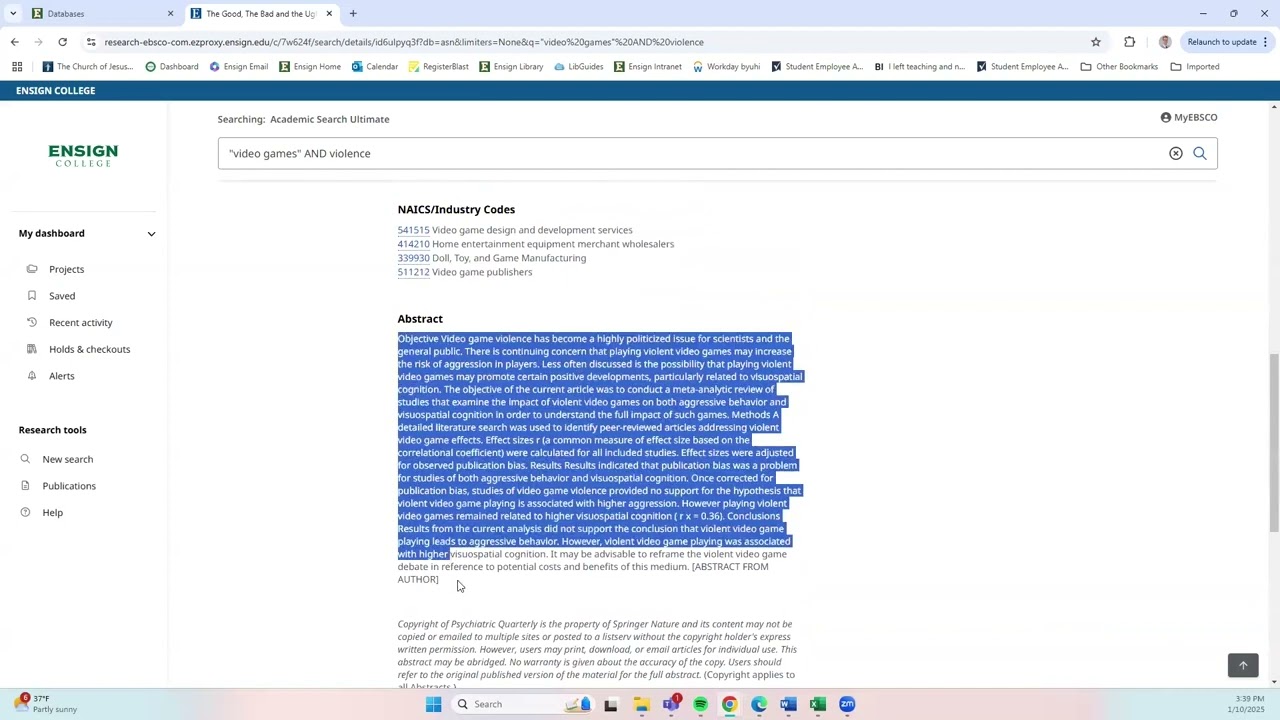Open Chrome apps grid in bookmarks bar
1280x720 pixels.
[x=17, y=67]
